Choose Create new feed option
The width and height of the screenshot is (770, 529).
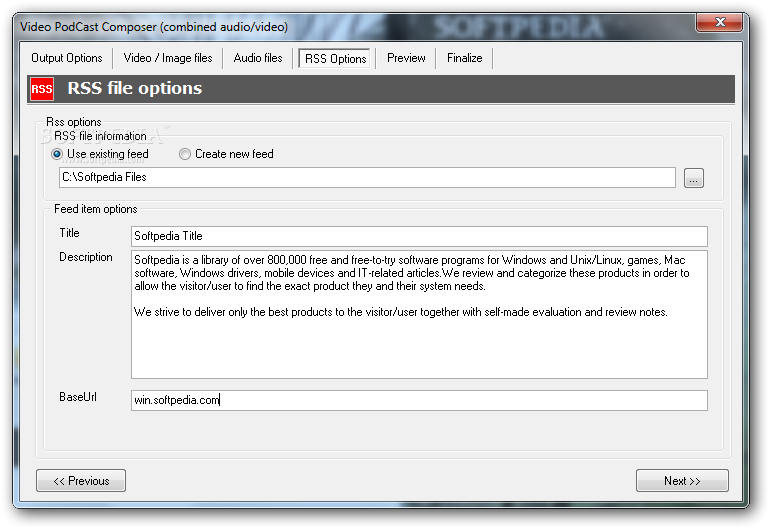pos(226,154)
